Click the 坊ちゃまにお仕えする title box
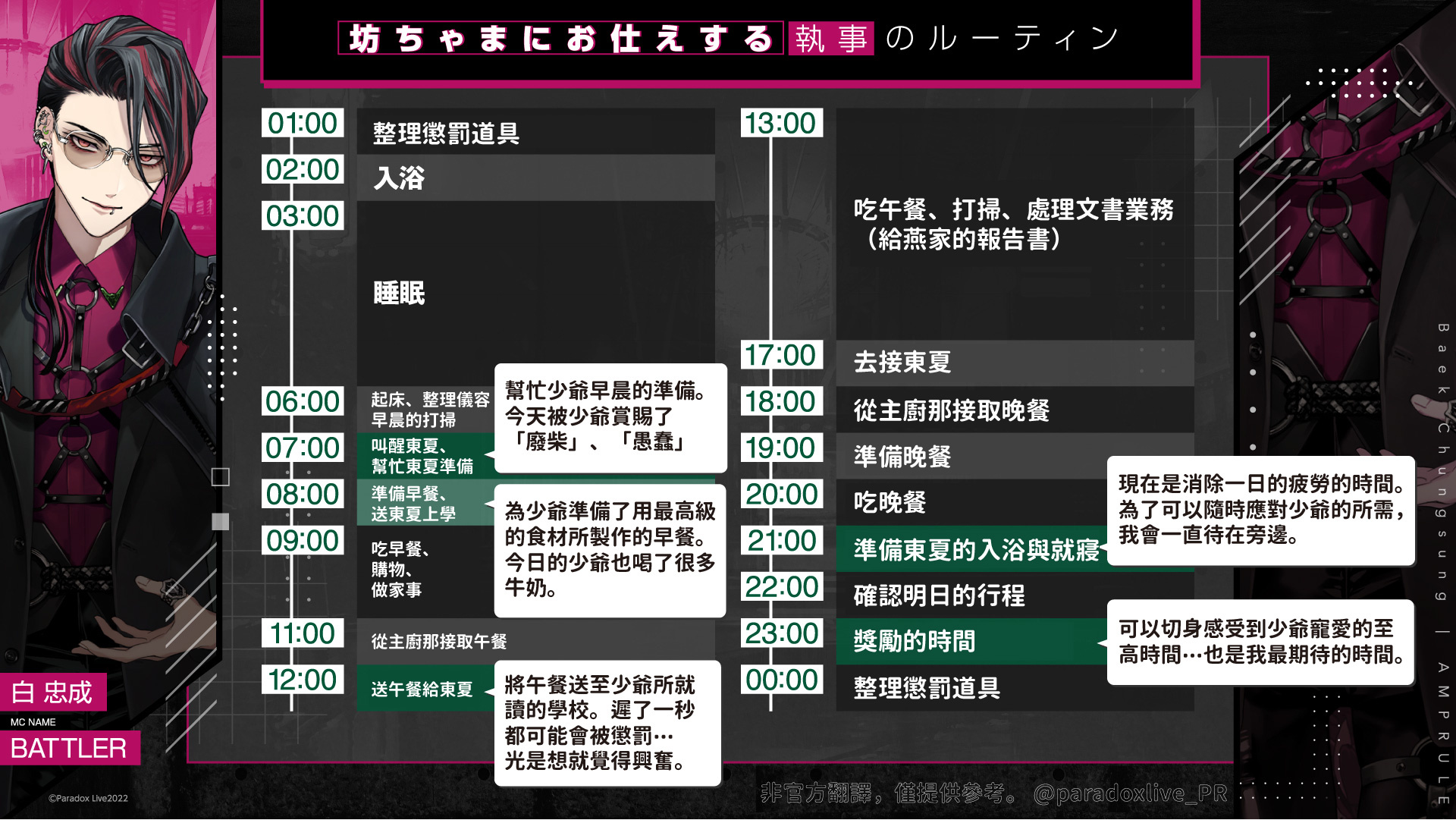1456x820 pixels. pyautogui.click(x=560, y=38)
